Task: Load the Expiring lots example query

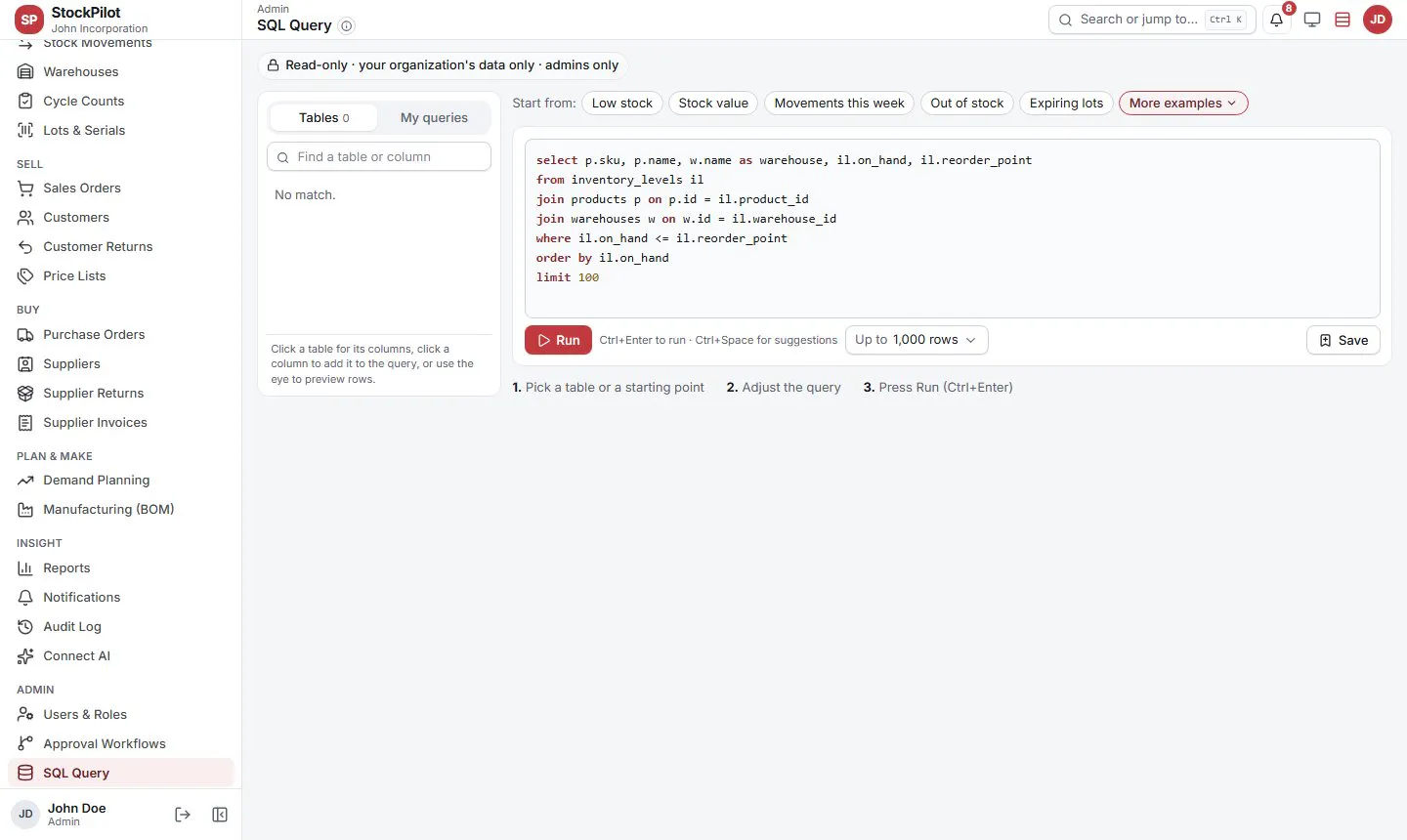Action: tap(1066, 103)
